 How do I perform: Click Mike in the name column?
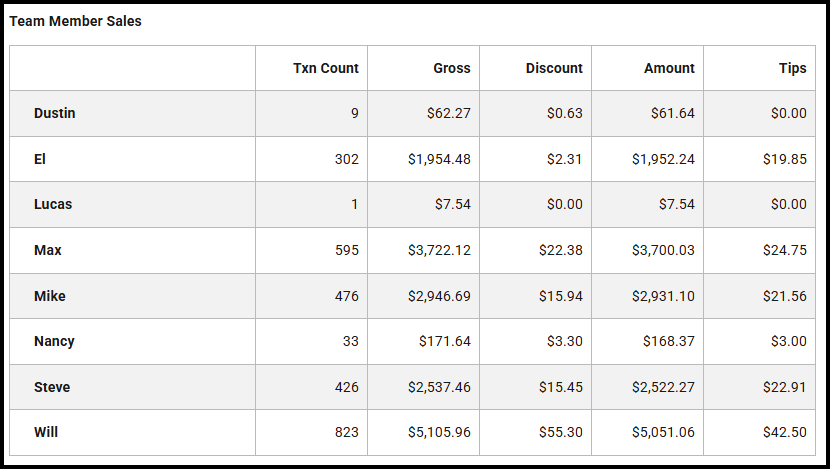click(49, 296)
